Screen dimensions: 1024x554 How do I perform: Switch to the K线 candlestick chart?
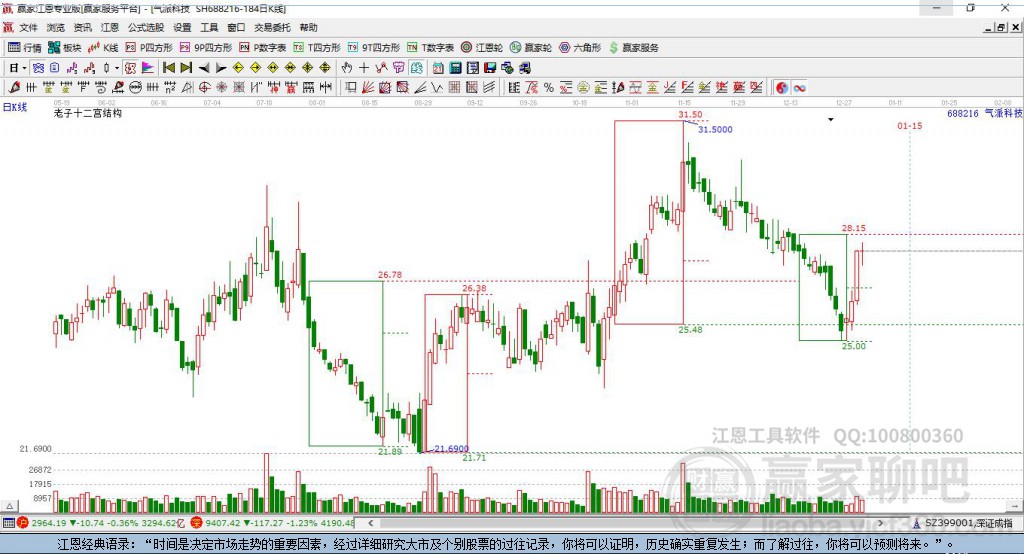coord(103,48)
